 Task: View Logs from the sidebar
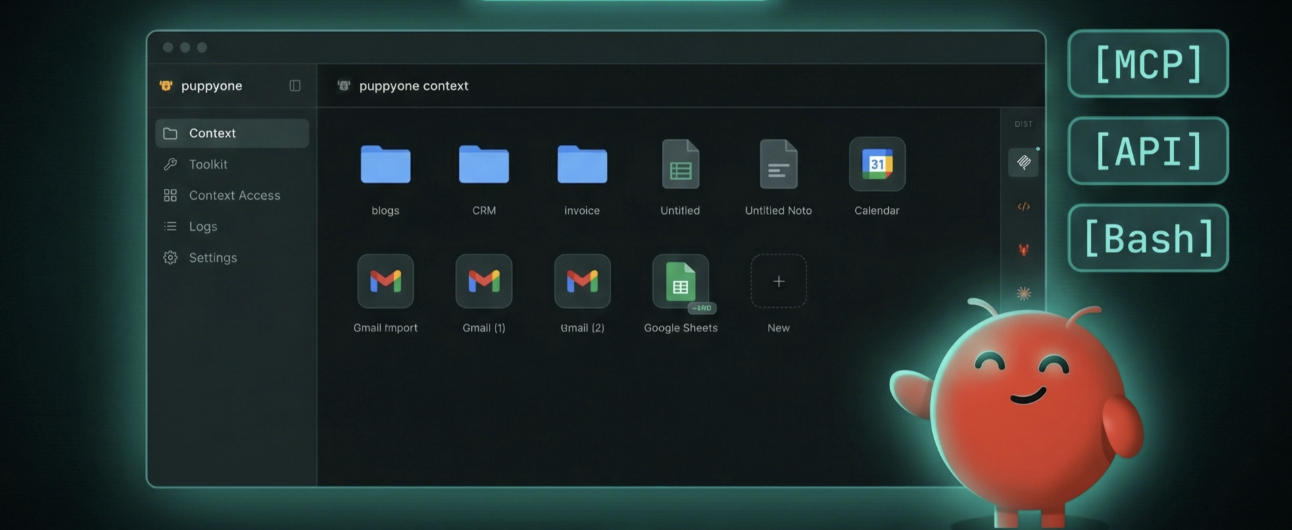[x=203, y=226]
